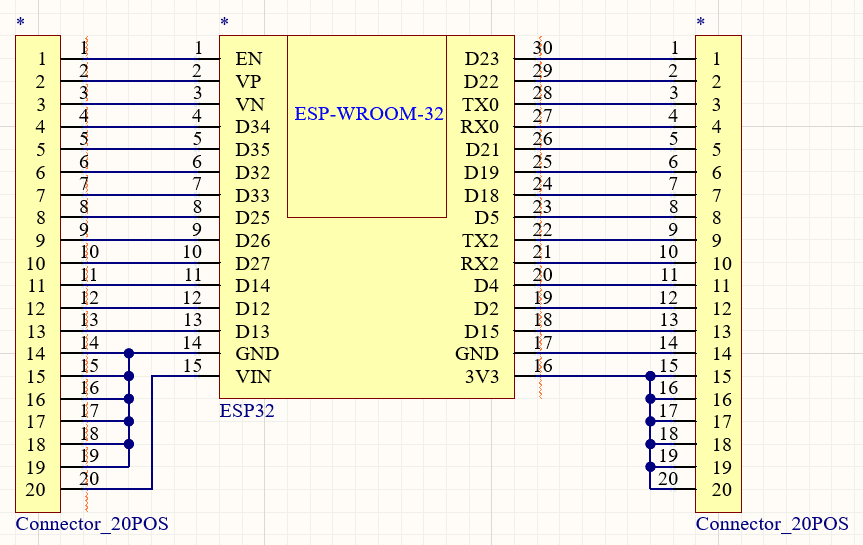This screenshot has height=545, width=863.
Task: Select the VIN pin on ESP32
Action: click(253, 377)
